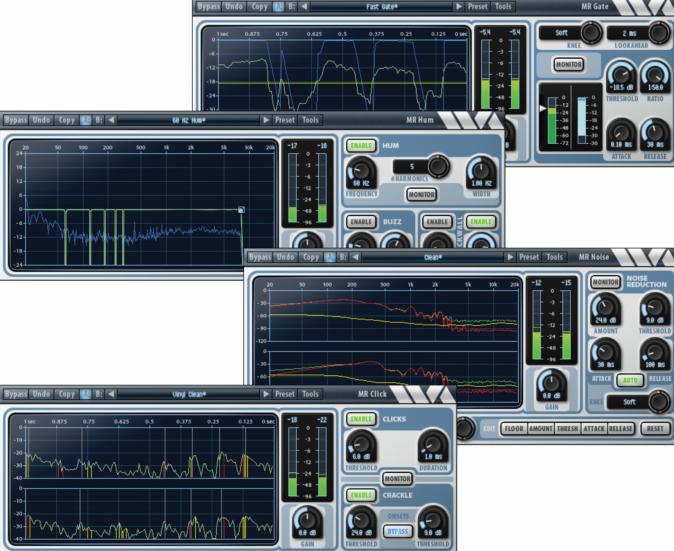Load previous preset arrow in MR Gate
The image size is (674, 551).
coord(304,6)
